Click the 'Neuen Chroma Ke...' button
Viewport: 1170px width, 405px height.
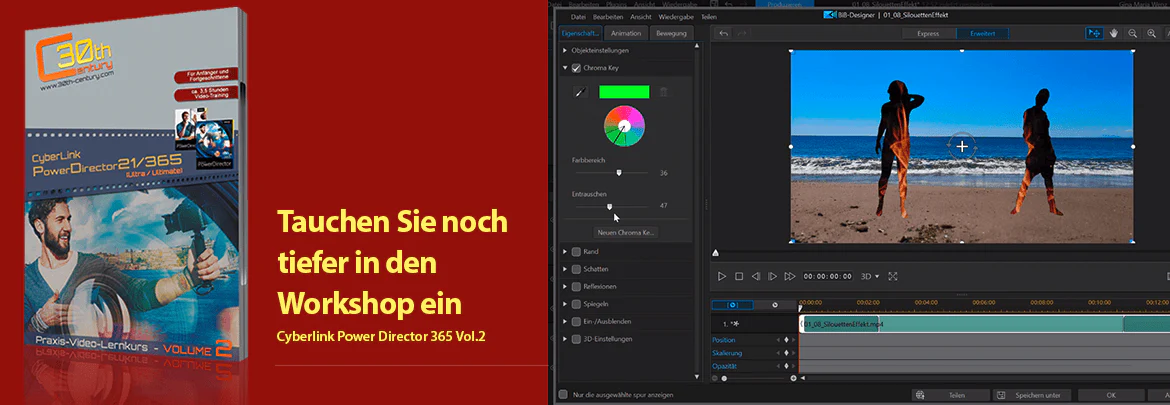click(627, 233)
